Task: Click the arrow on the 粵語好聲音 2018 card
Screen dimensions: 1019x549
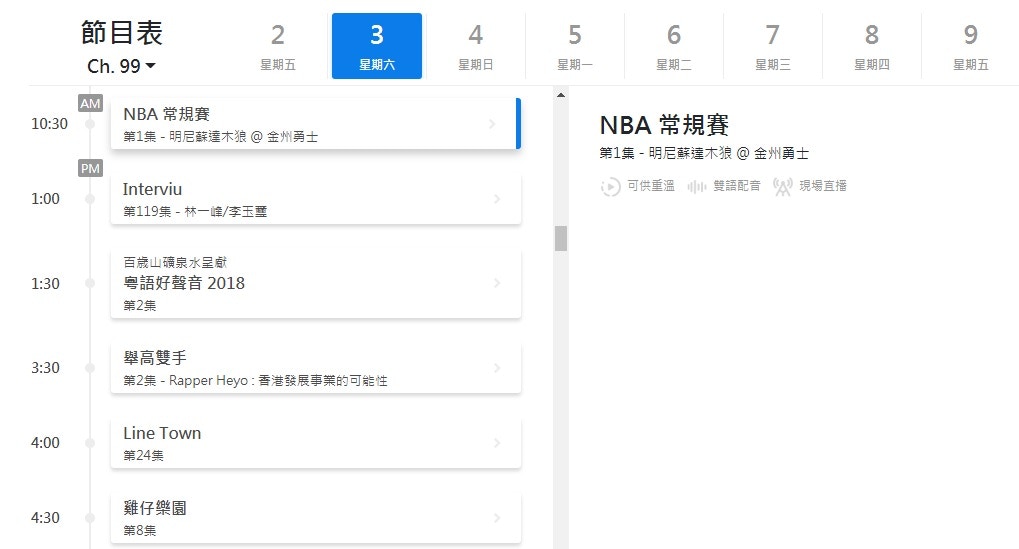Action: click(x=497, y=284)
